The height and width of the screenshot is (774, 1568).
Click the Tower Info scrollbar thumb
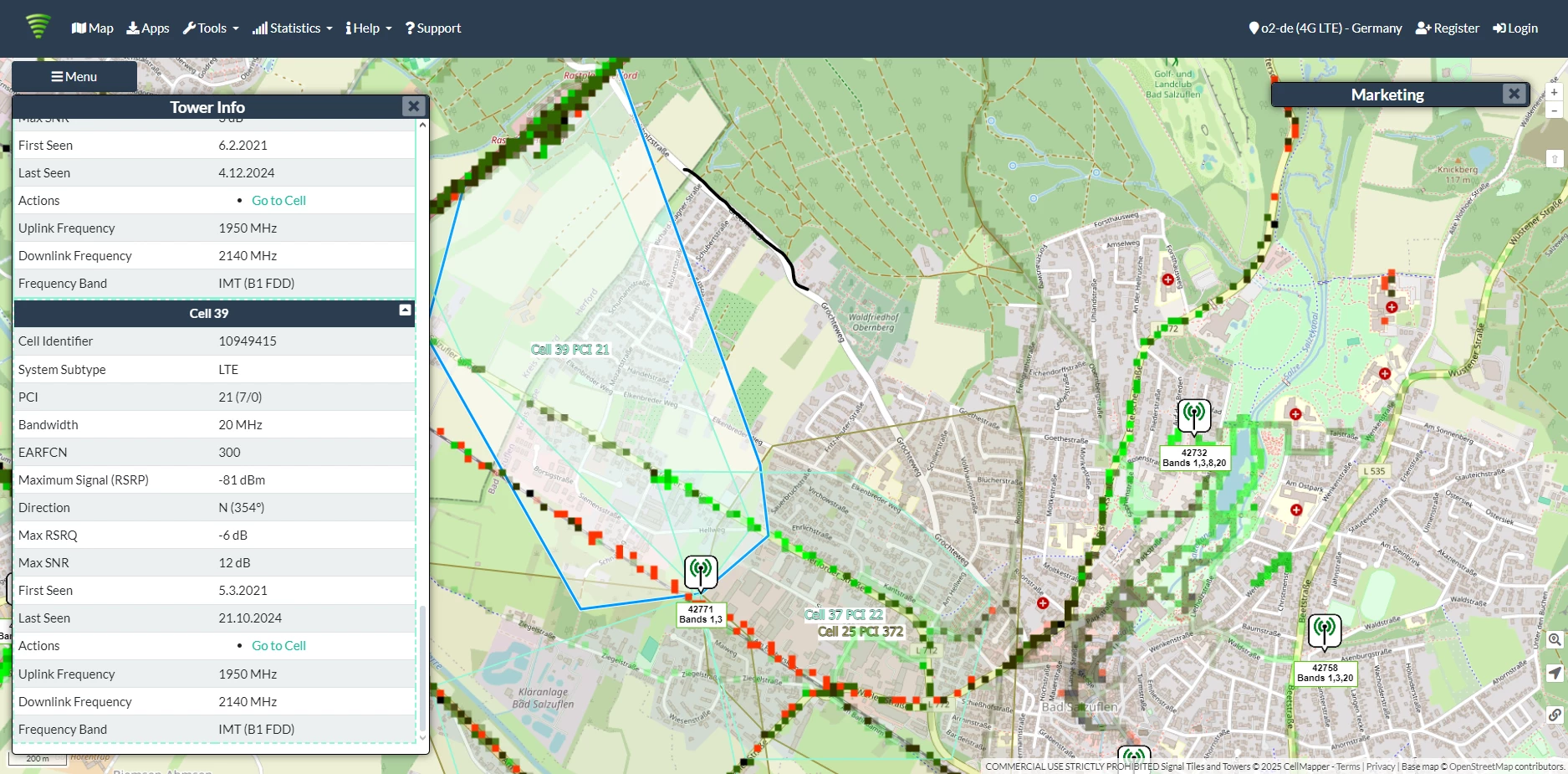pyautogui.click(x=422, y=669)
